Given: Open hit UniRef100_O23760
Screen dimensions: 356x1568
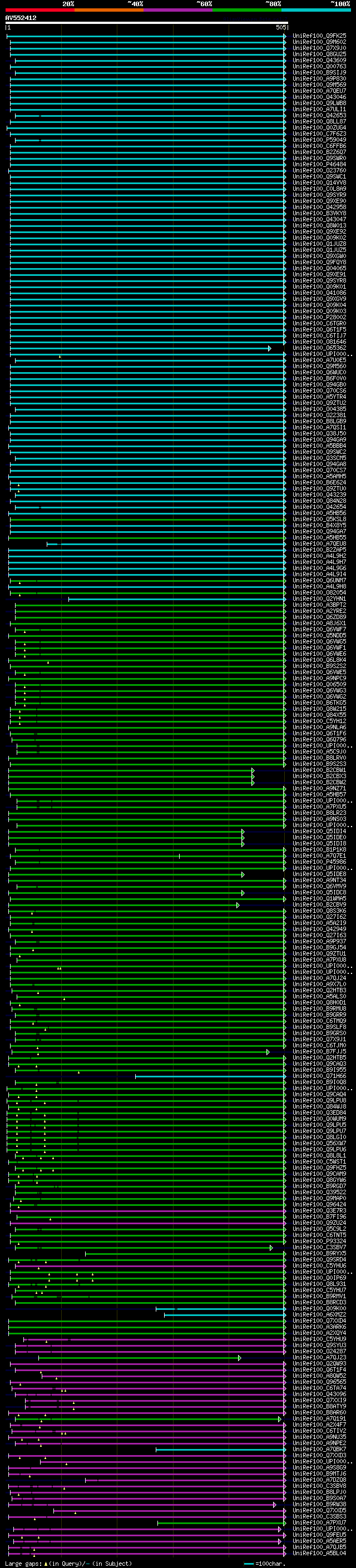Looking at the screenshot, I should [x=319, y=170].
